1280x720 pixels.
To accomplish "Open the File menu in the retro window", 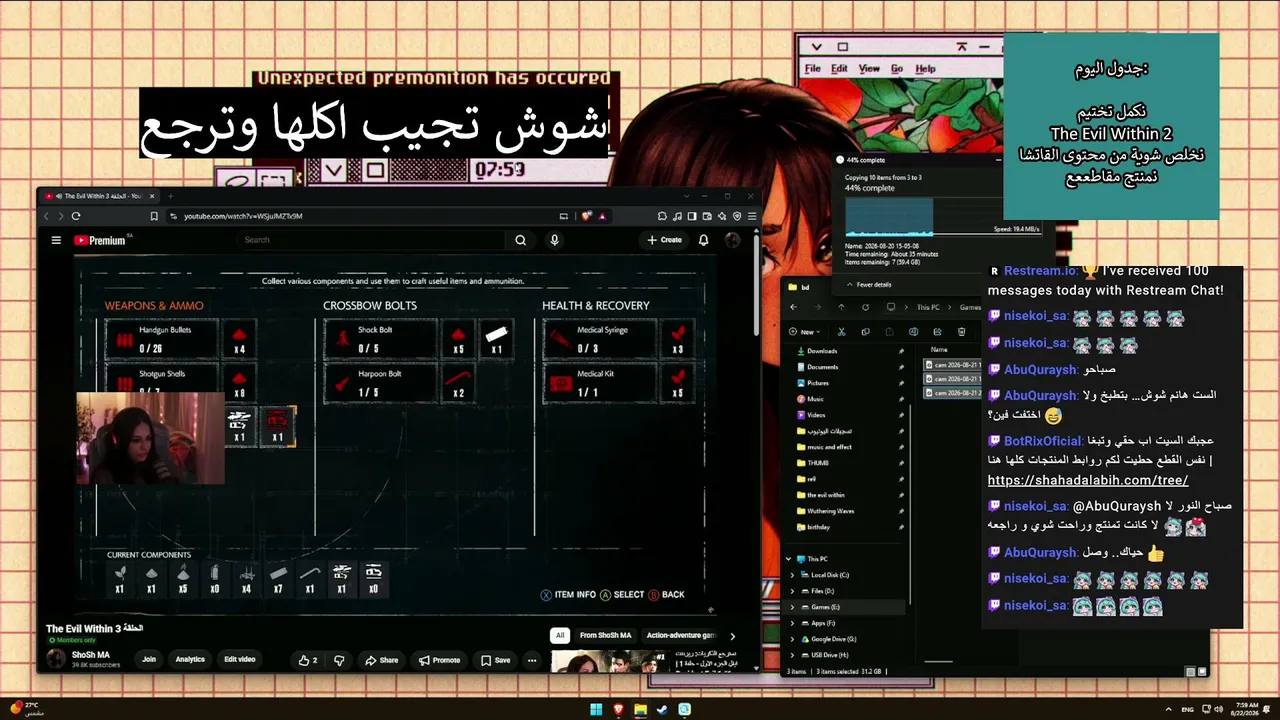I will (x=812, y=69).
